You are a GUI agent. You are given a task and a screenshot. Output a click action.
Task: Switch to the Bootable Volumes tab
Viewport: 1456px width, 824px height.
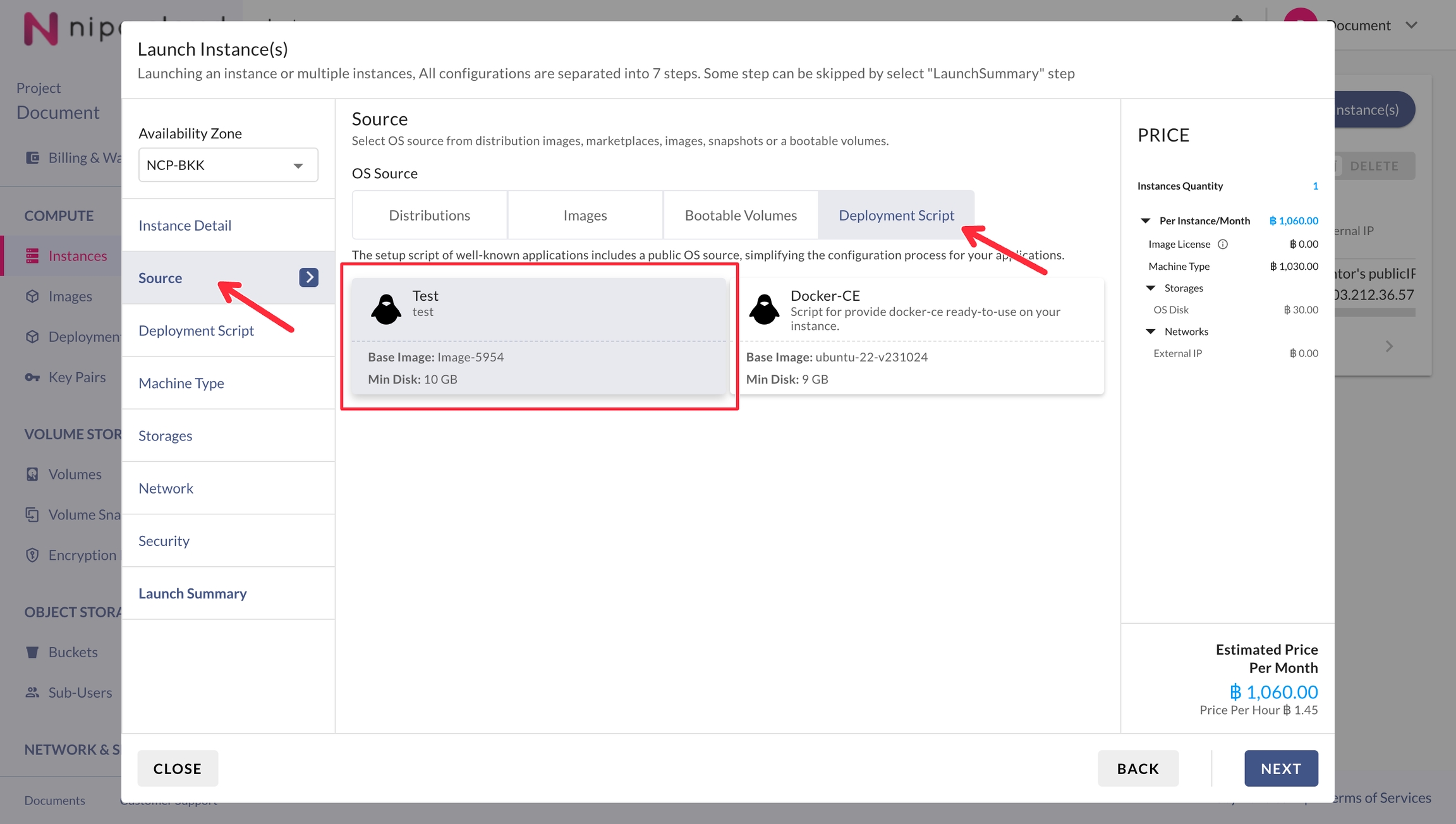[x=741, y=215]
